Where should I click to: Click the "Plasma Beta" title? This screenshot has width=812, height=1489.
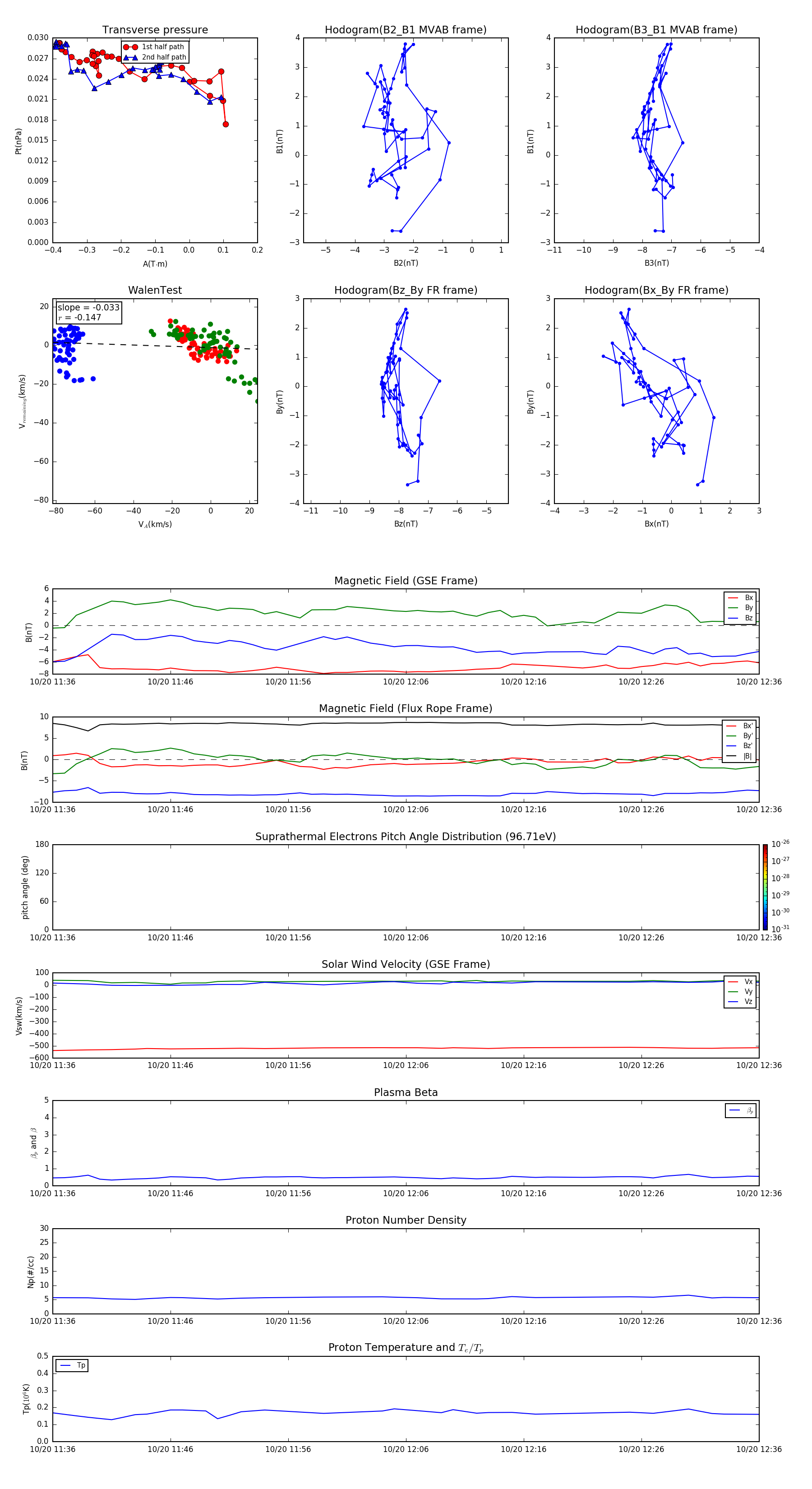coord(406,1093)
